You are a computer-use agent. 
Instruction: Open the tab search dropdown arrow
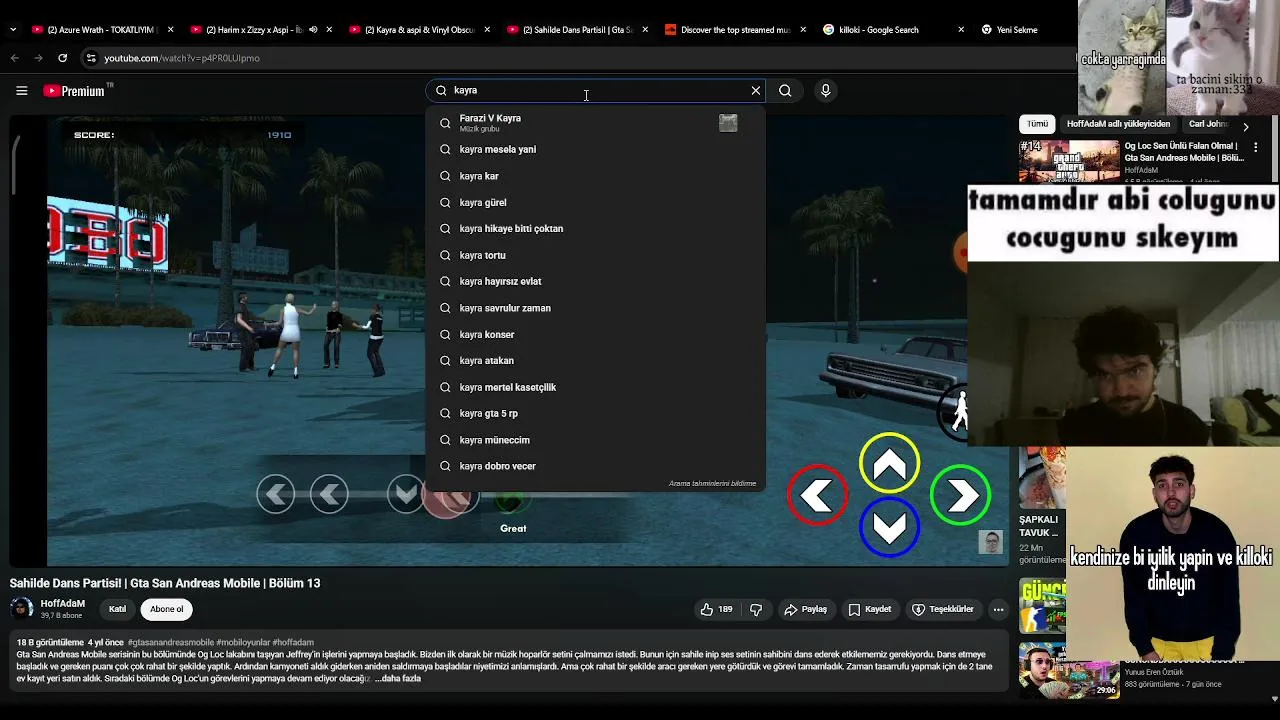[12, 30]
